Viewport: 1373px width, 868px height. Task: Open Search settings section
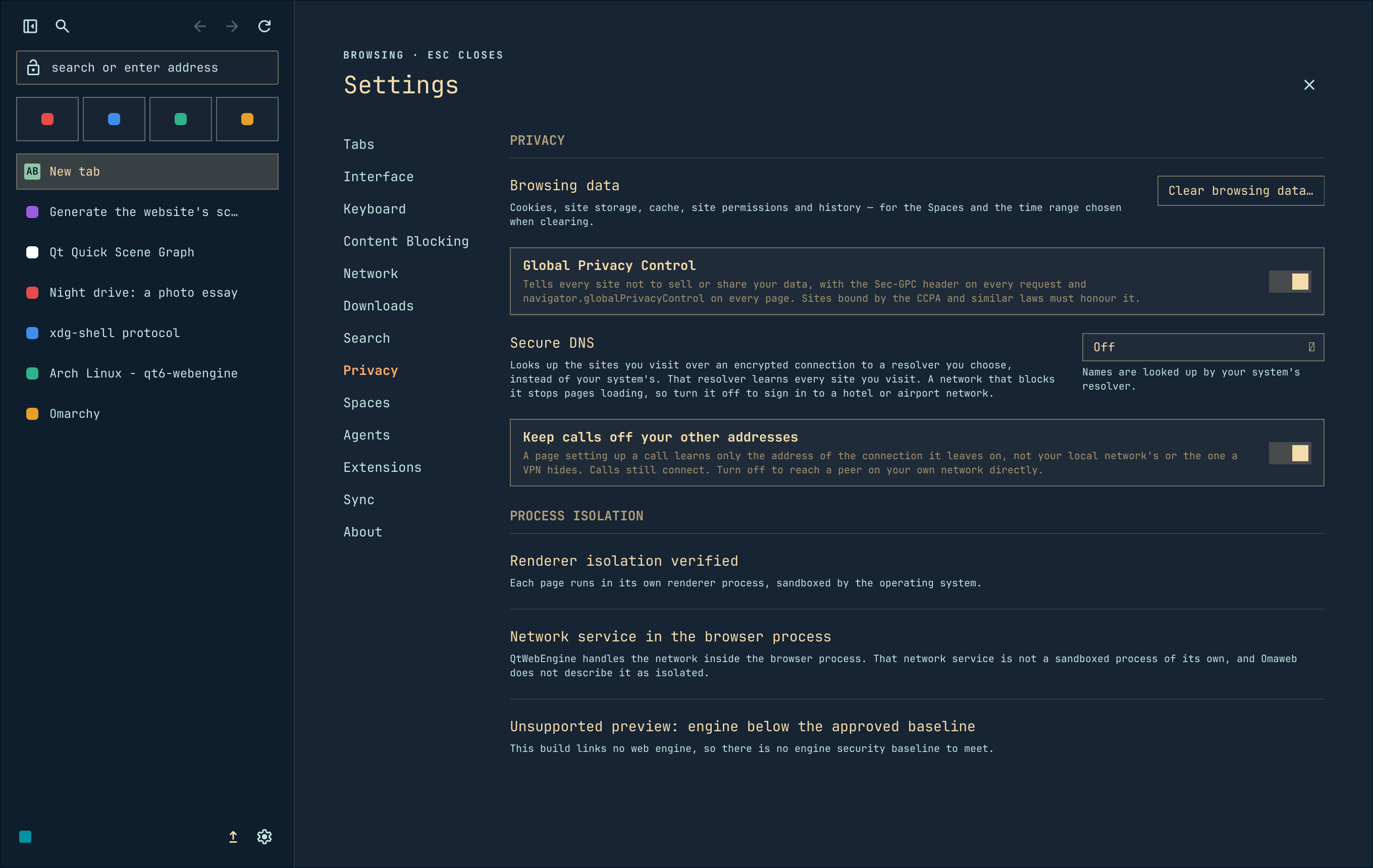click(366, 339)
